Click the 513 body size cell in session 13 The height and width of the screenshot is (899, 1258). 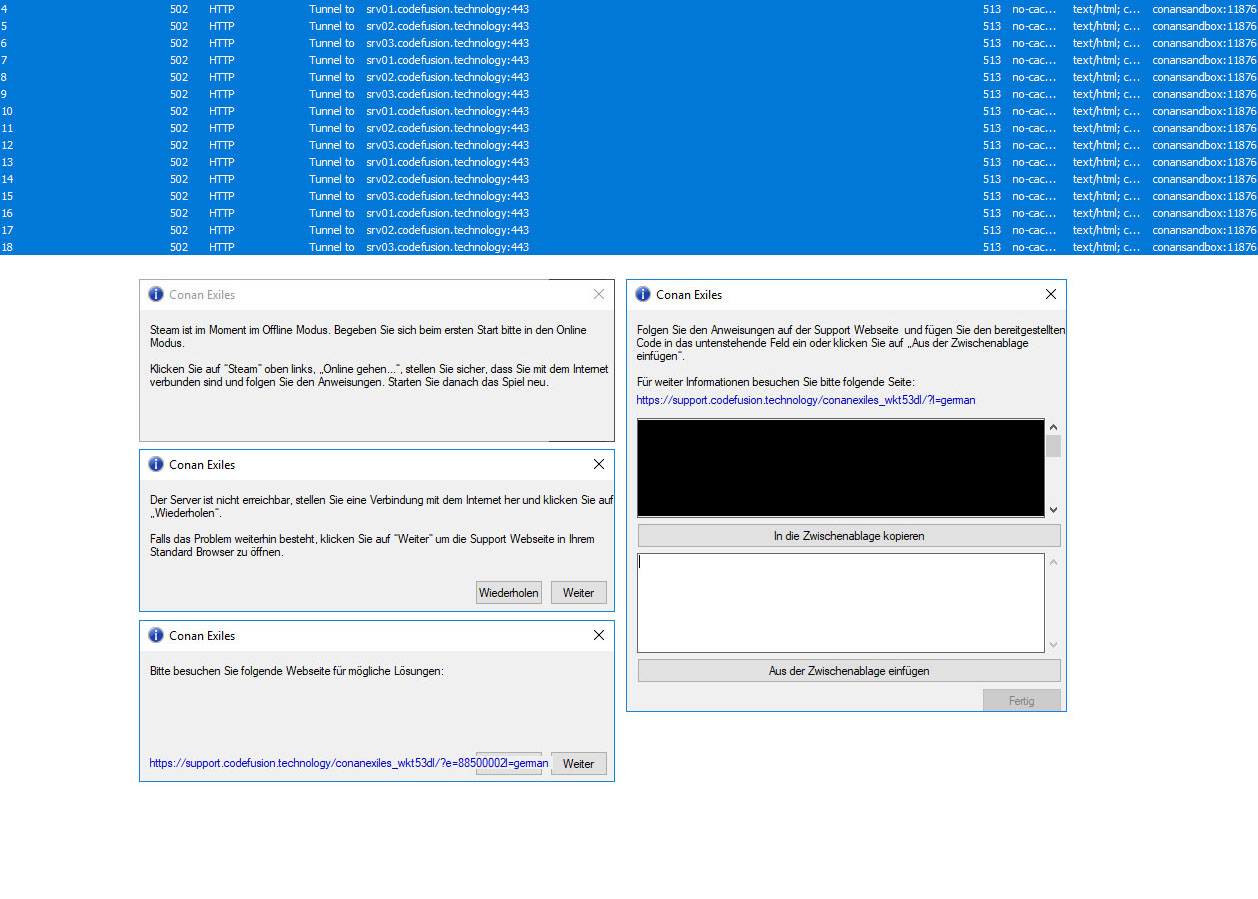point(992,162)
